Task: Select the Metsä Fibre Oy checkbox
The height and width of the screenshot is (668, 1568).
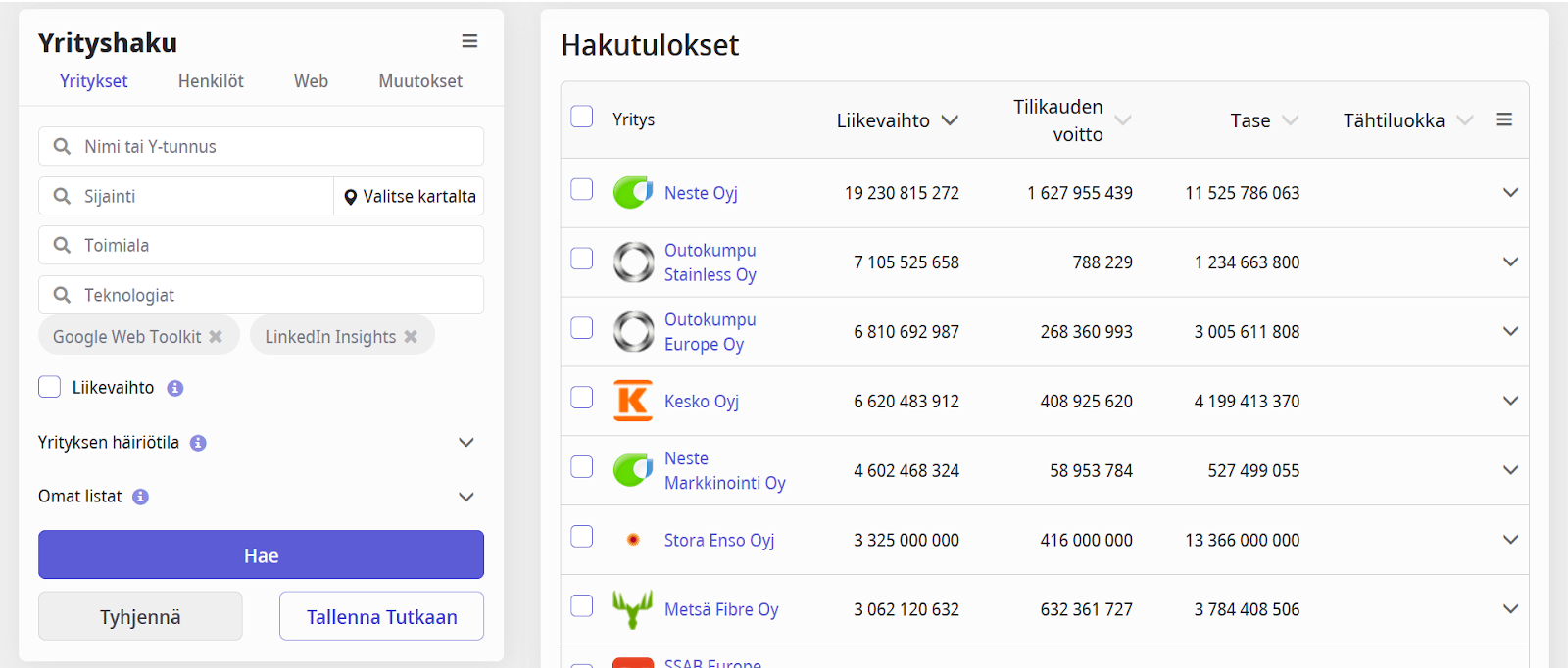Action: point(582,605)
